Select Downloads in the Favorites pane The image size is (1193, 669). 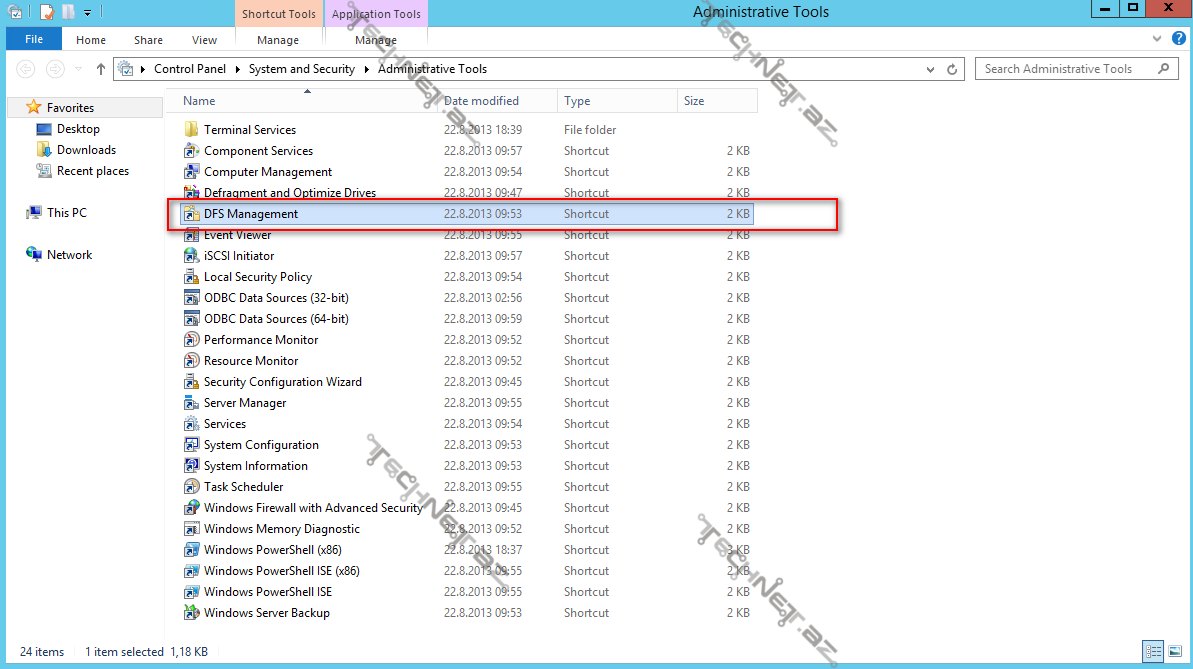[x=86, y=150]
